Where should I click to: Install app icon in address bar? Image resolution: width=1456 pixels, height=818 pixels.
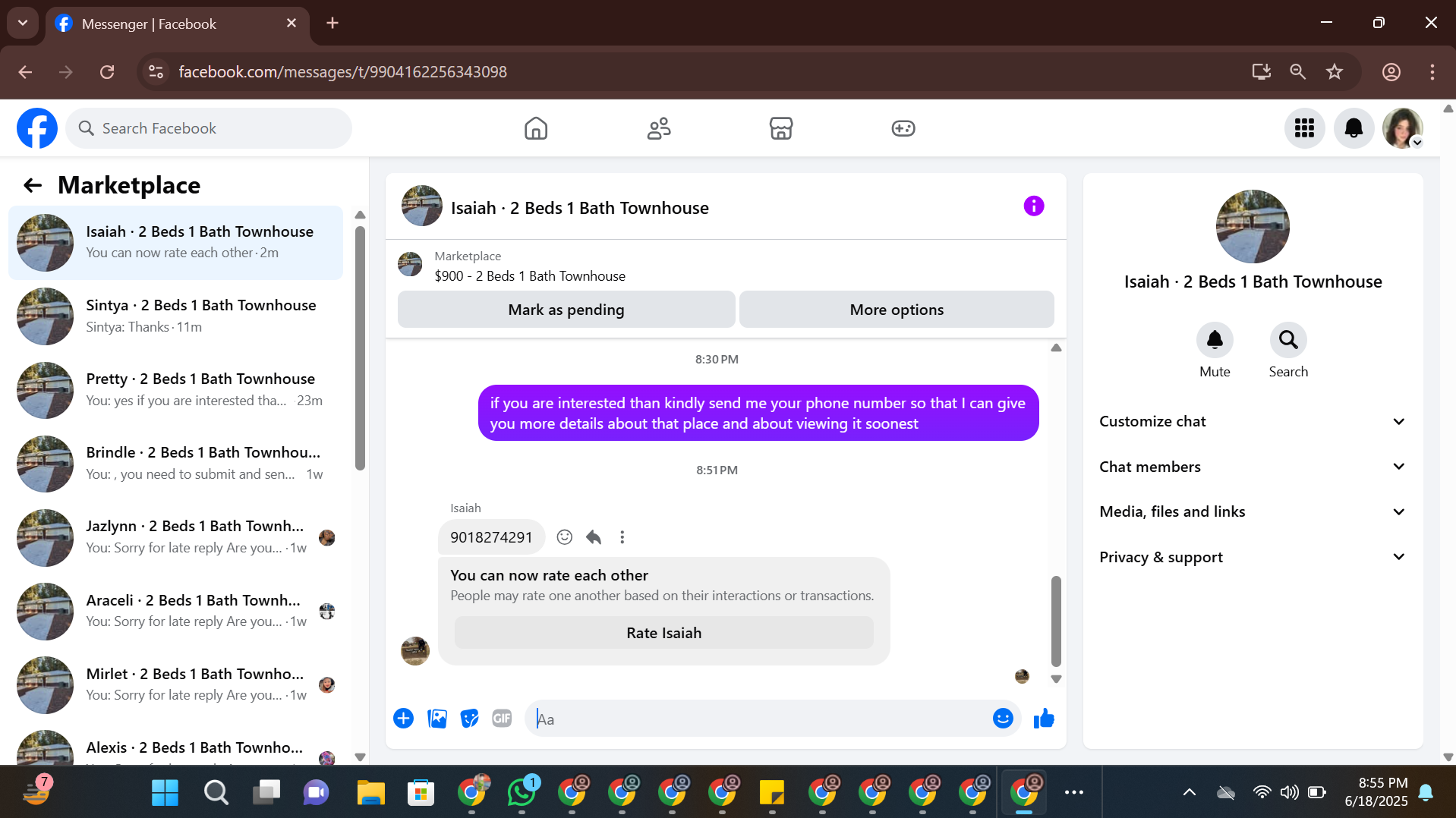tap(1262, 72)
